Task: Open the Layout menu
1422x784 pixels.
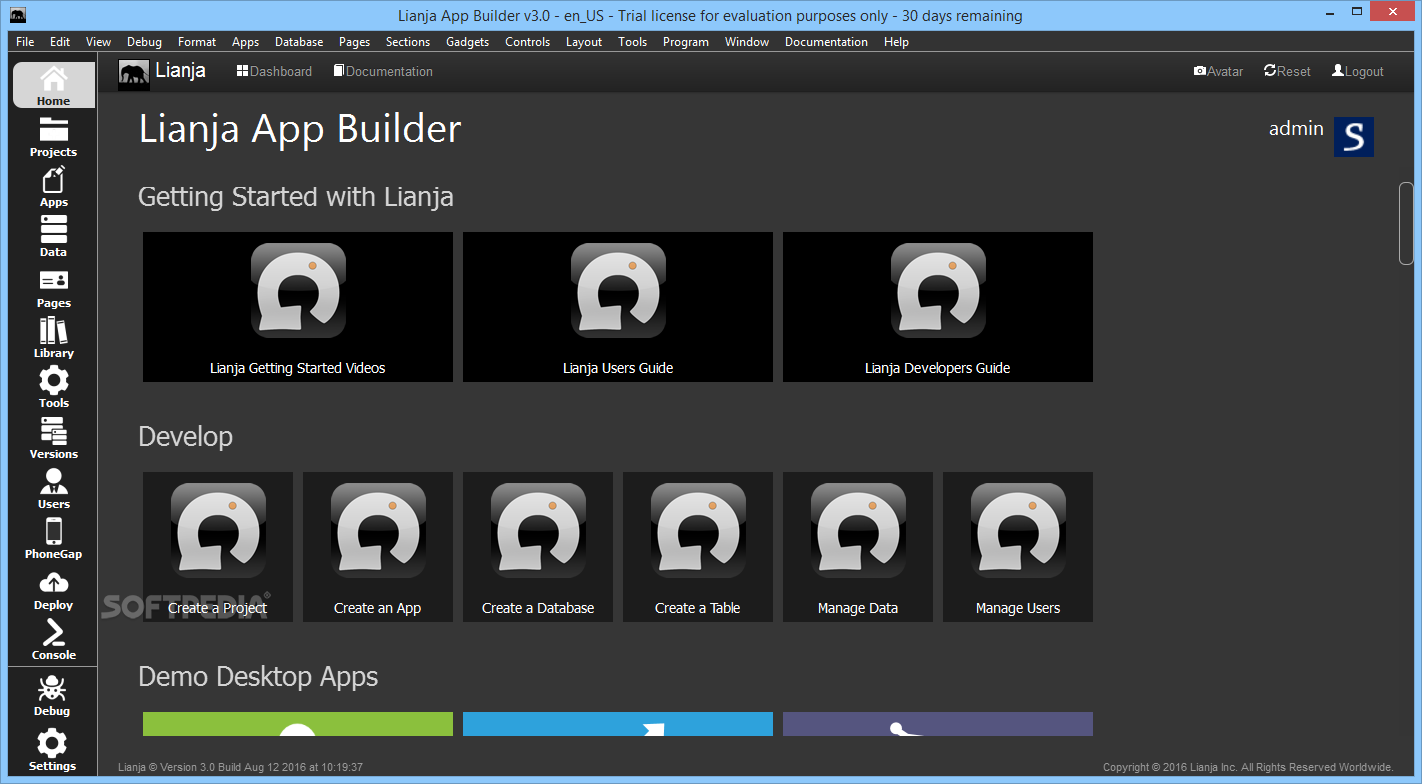Action: (584, 42)
